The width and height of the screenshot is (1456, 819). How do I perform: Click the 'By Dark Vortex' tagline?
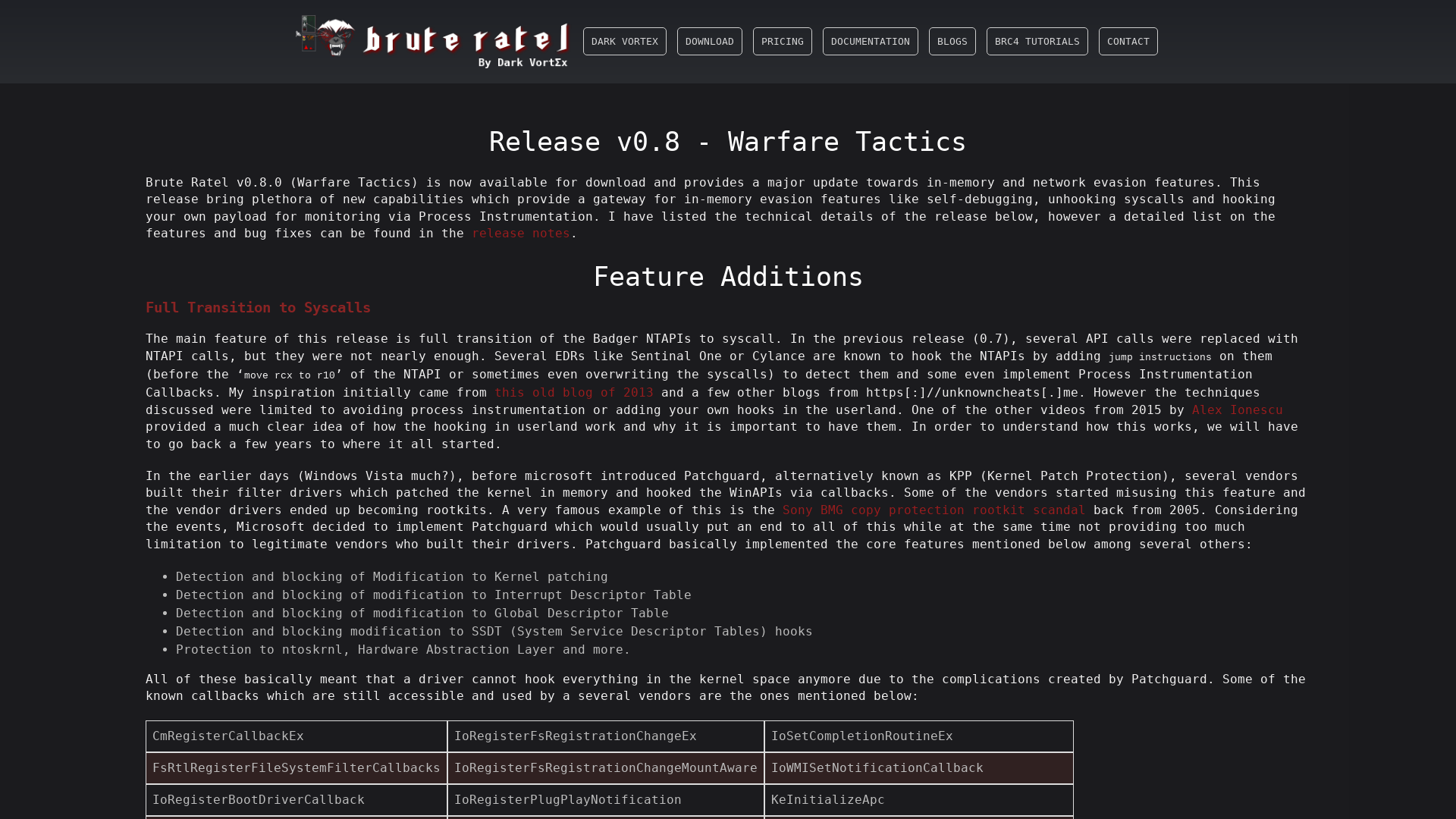point(522,63)
